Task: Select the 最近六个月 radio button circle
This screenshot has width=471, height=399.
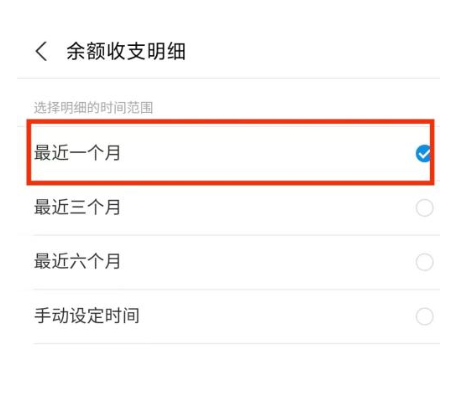Action: pos(424,262)
